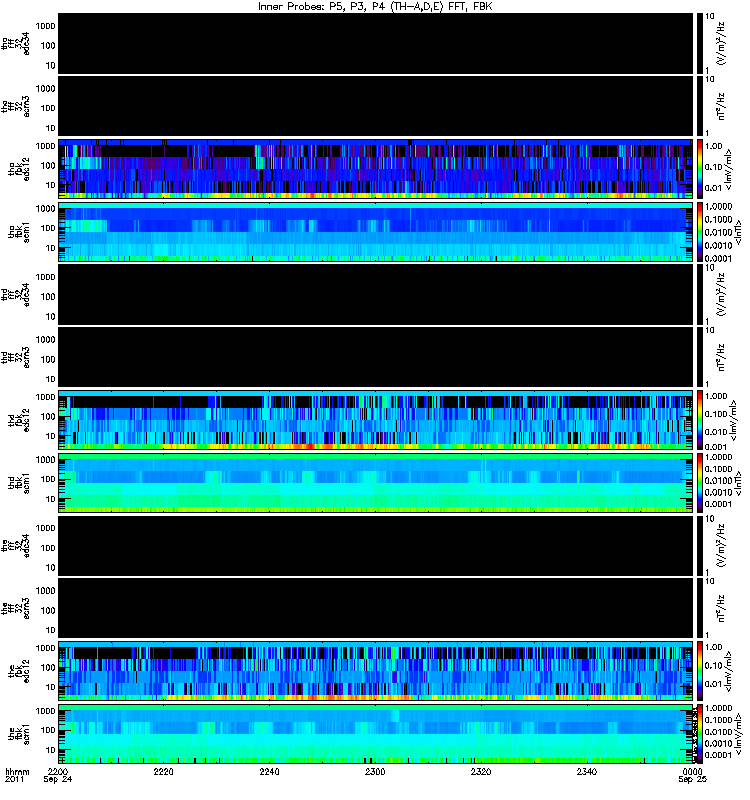Select the tha fbk edc12 color bar

point(701,168)
